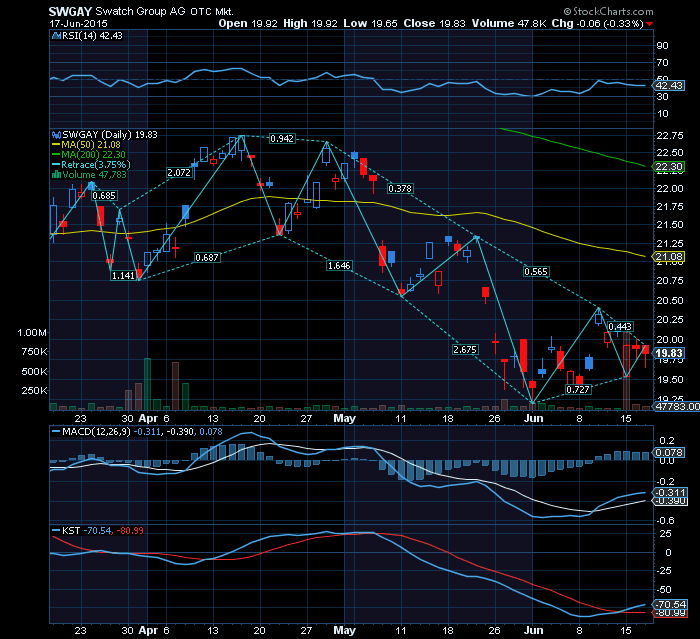Click the 0.443 retracement label

620,327
